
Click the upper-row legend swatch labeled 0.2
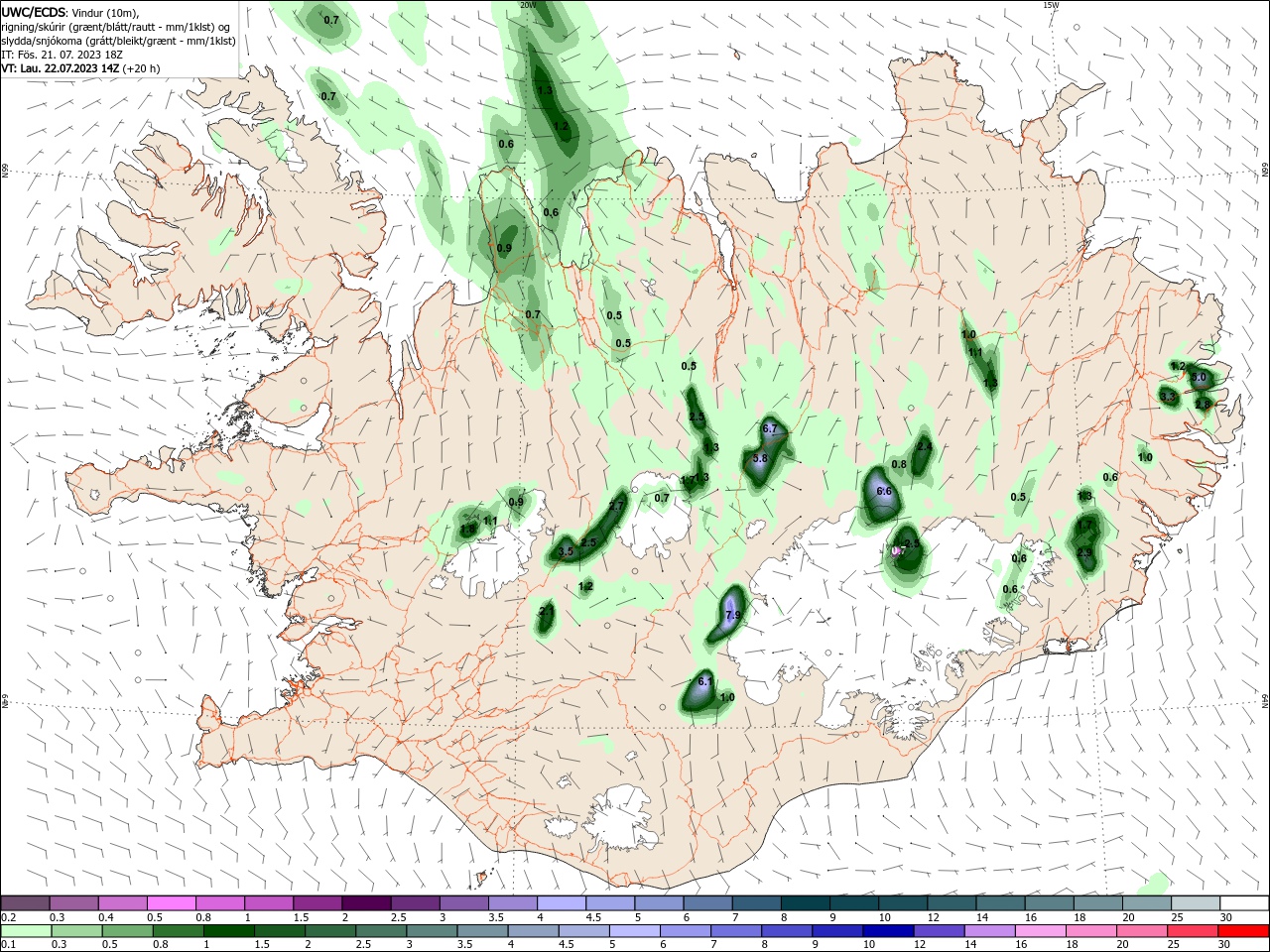click(25, 903)
